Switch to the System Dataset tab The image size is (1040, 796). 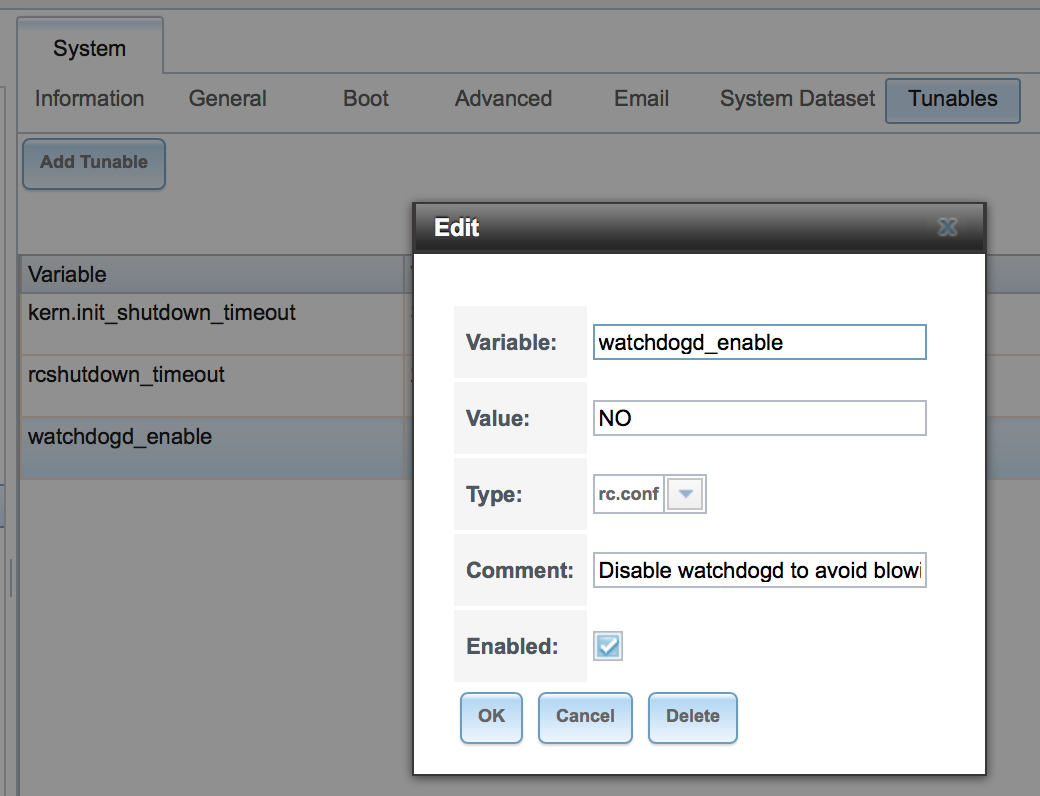797,99
